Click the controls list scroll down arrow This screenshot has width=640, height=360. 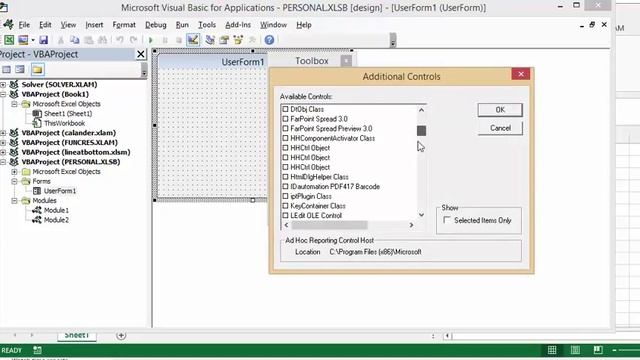421,215
